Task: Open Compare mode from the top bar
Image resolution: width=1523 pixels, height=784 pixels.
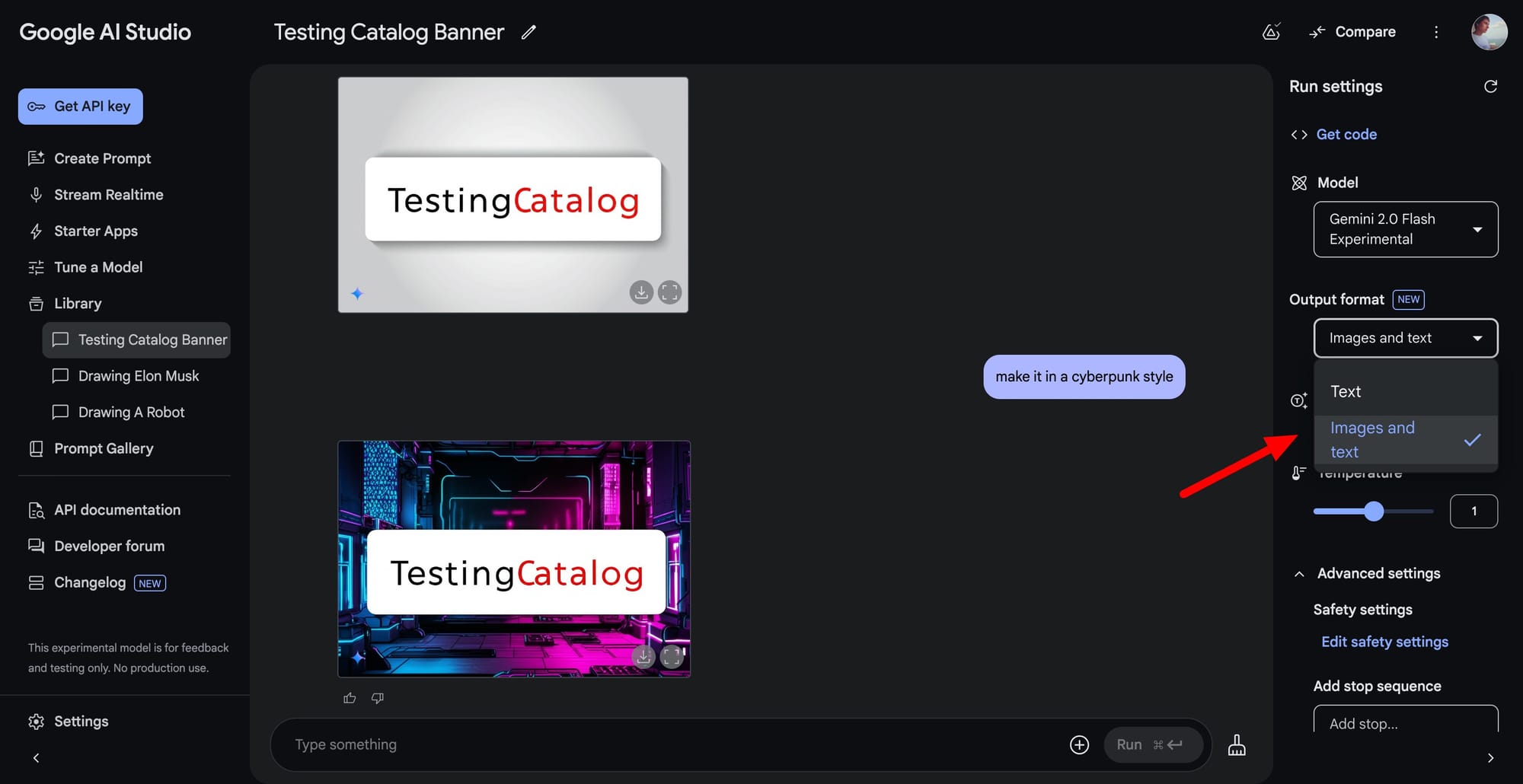Action: click(x=1352, y=31)
